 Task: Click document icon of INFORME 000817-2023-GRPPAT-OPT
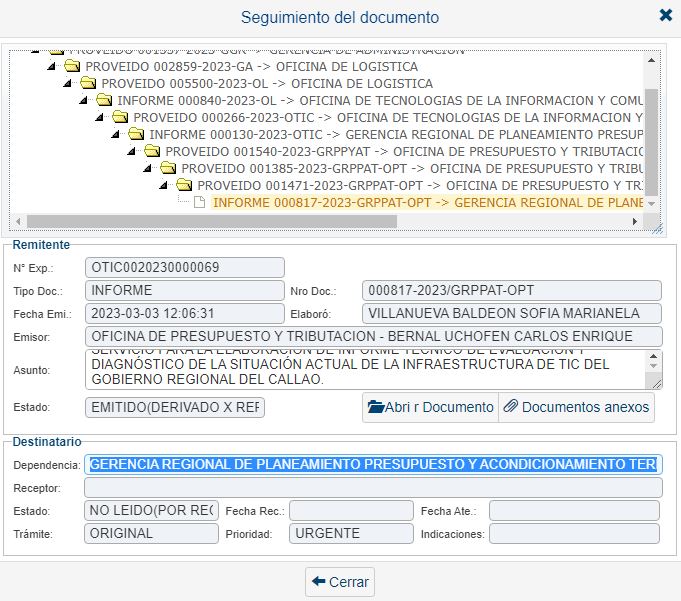coord(199,202)
